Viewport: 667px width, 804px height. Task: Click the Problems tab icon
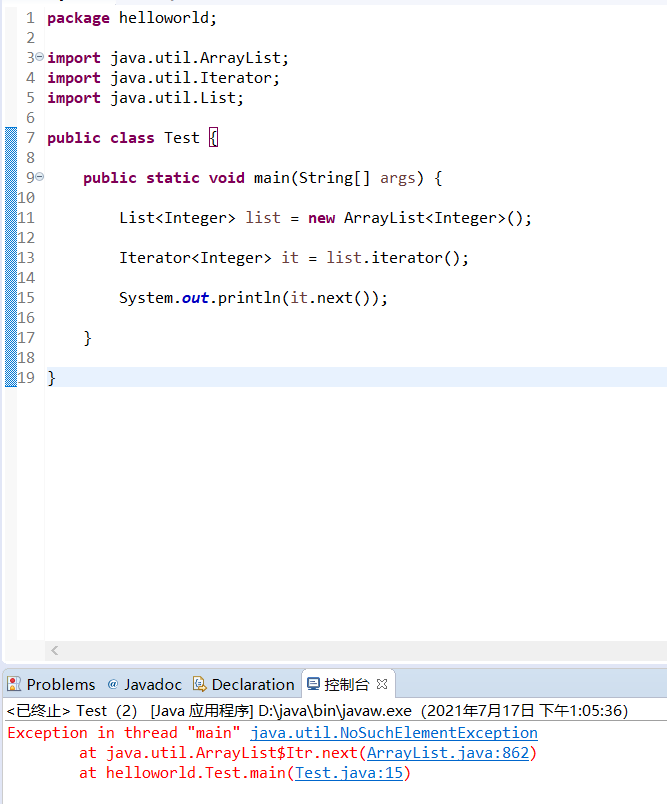14,684
